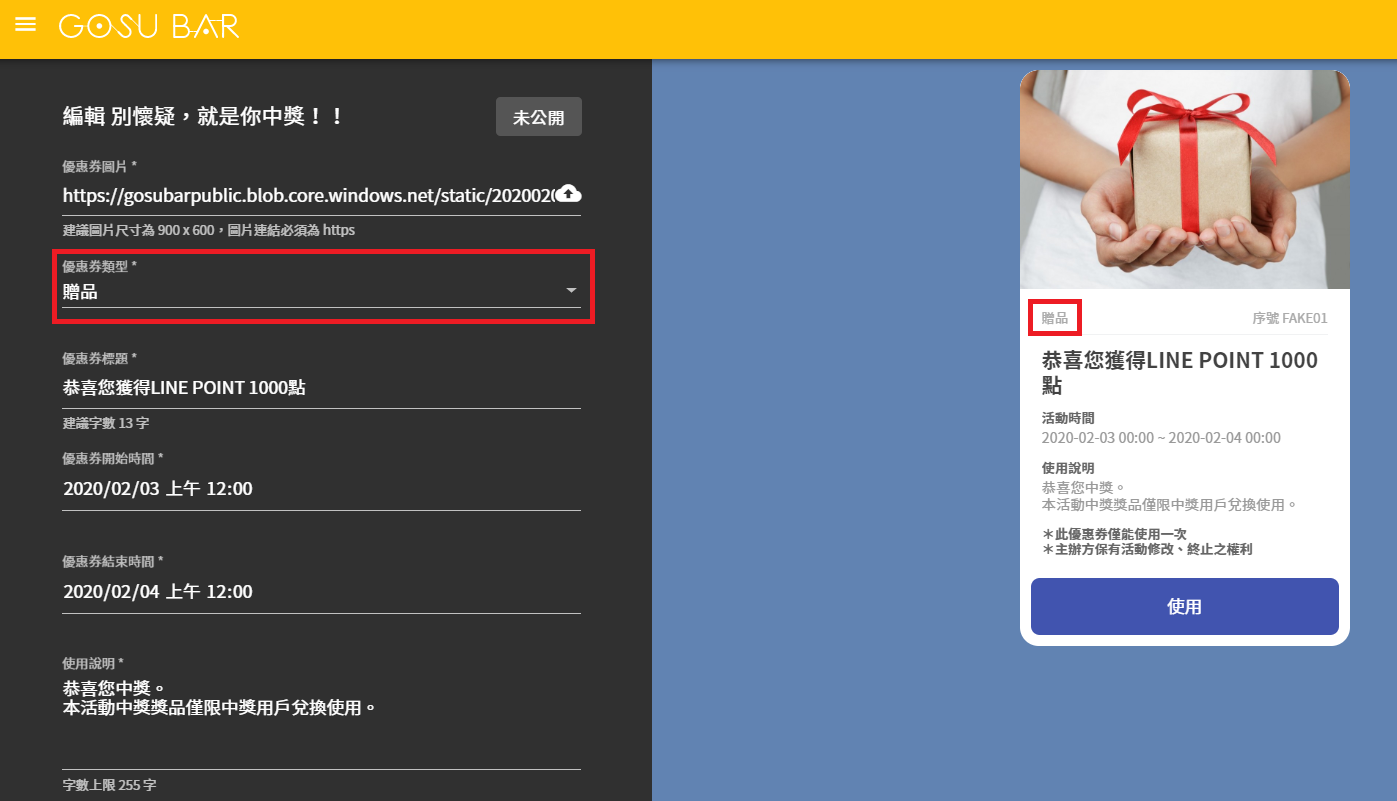
Task: Edit the coupon title field 恭喜您獲得LINE POINT 1000點
Action: click(321, 388)
